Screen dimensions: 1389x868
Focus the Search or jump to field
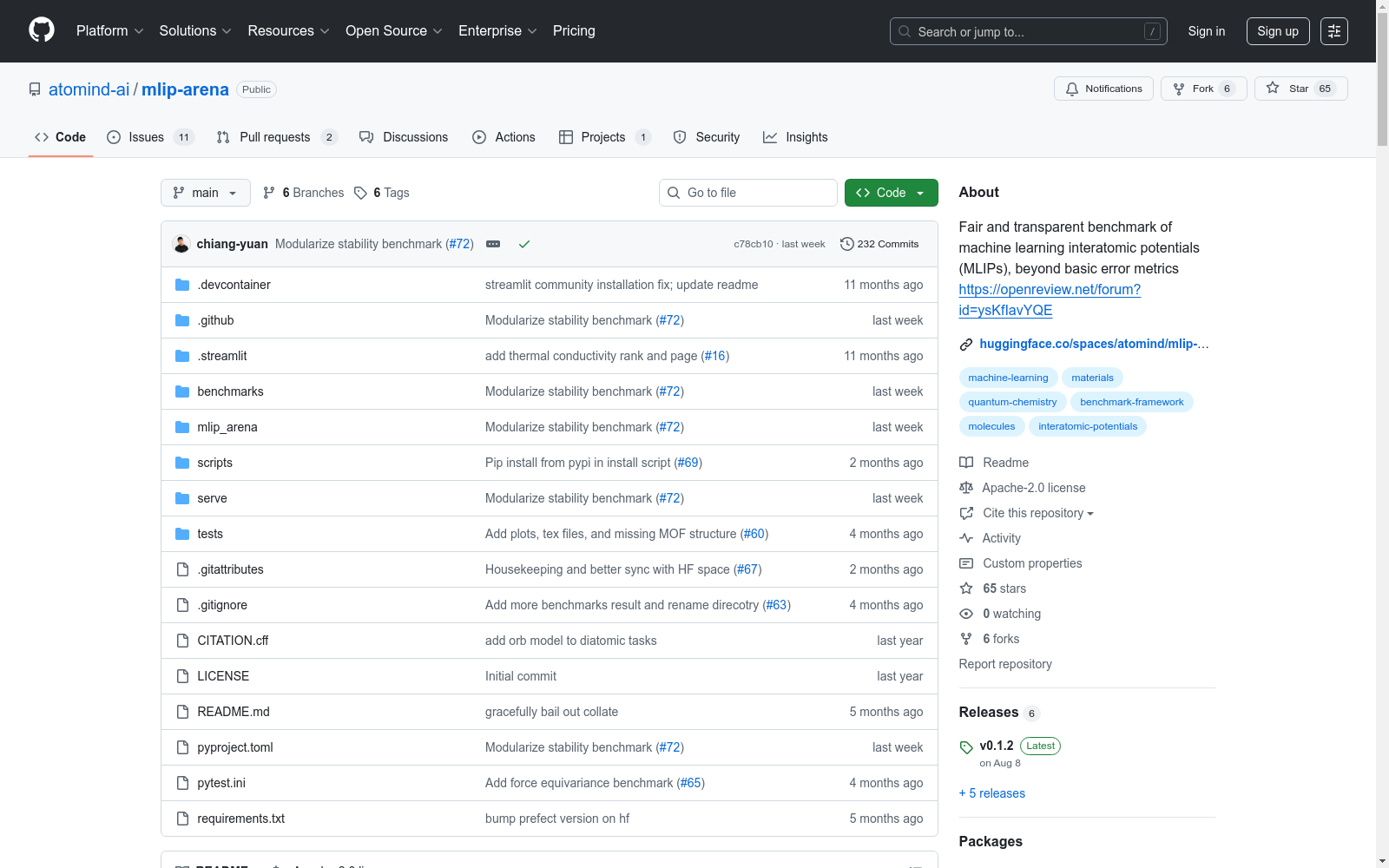(x=1029, y=31)
